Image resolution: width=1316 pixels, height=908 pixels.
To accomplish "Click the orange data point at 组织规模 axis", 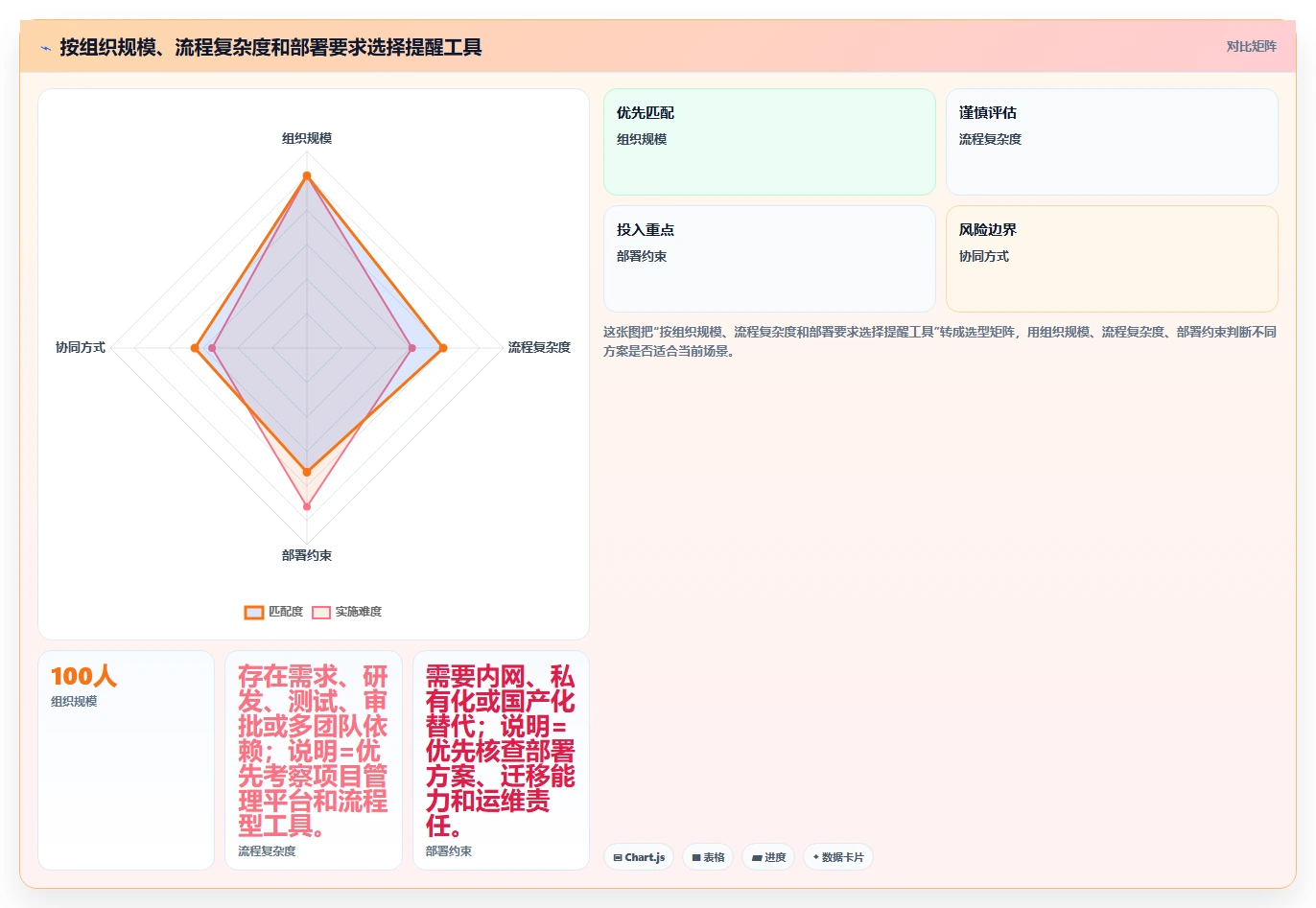I will point(307,175).
